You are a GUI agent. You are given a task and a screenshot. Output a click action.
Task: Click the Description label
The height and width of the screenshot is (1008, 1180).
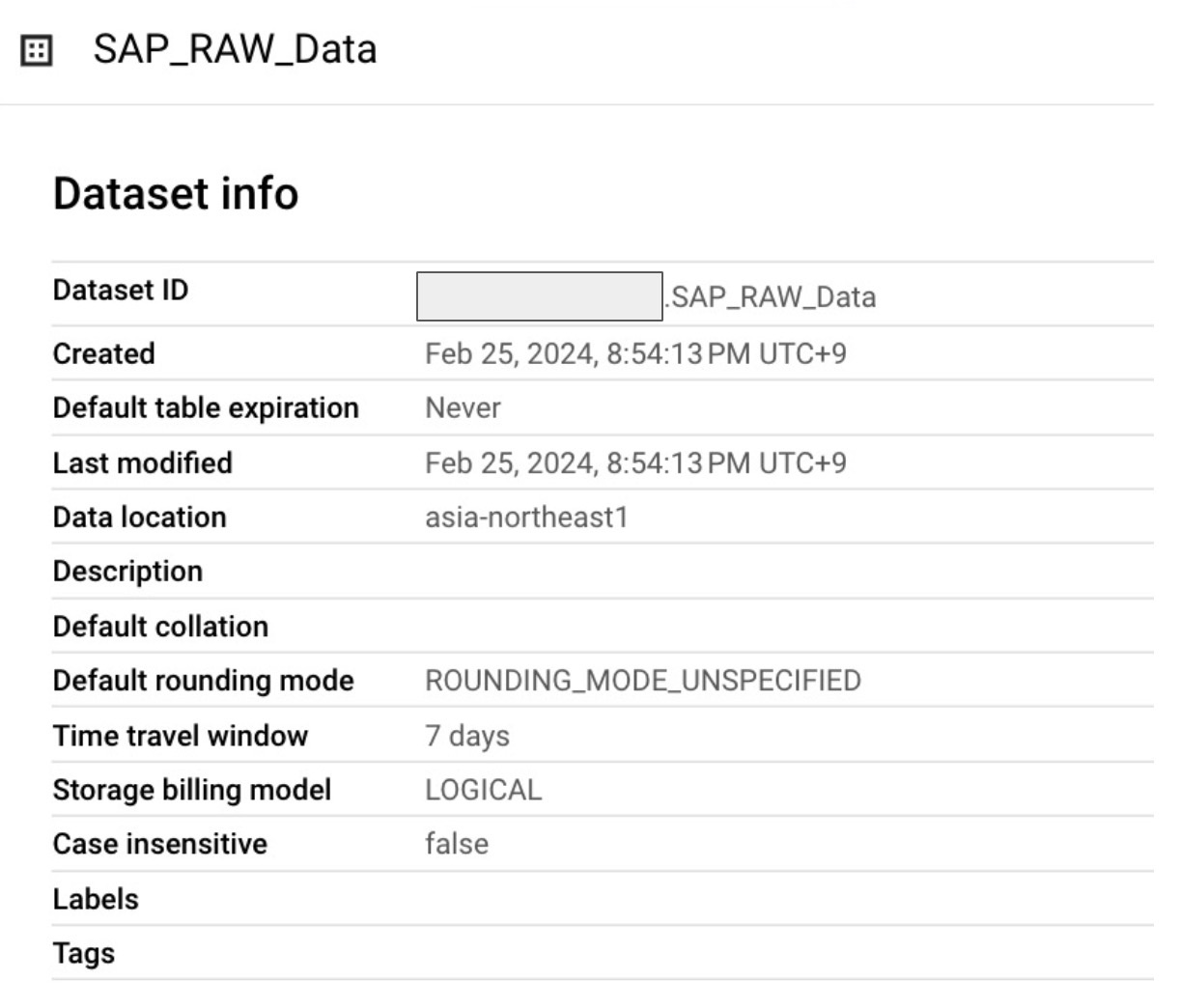pyautogui.click(x=128, y=572)
